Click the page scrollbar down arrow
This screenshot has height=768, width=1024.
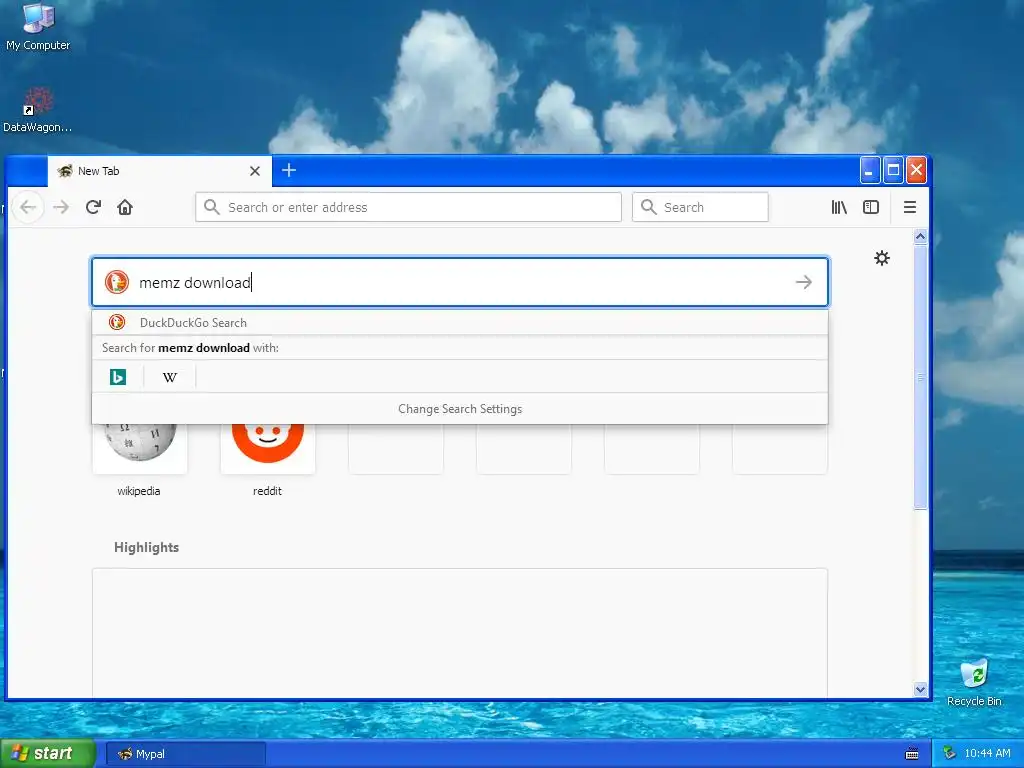(x=920, y=689)
